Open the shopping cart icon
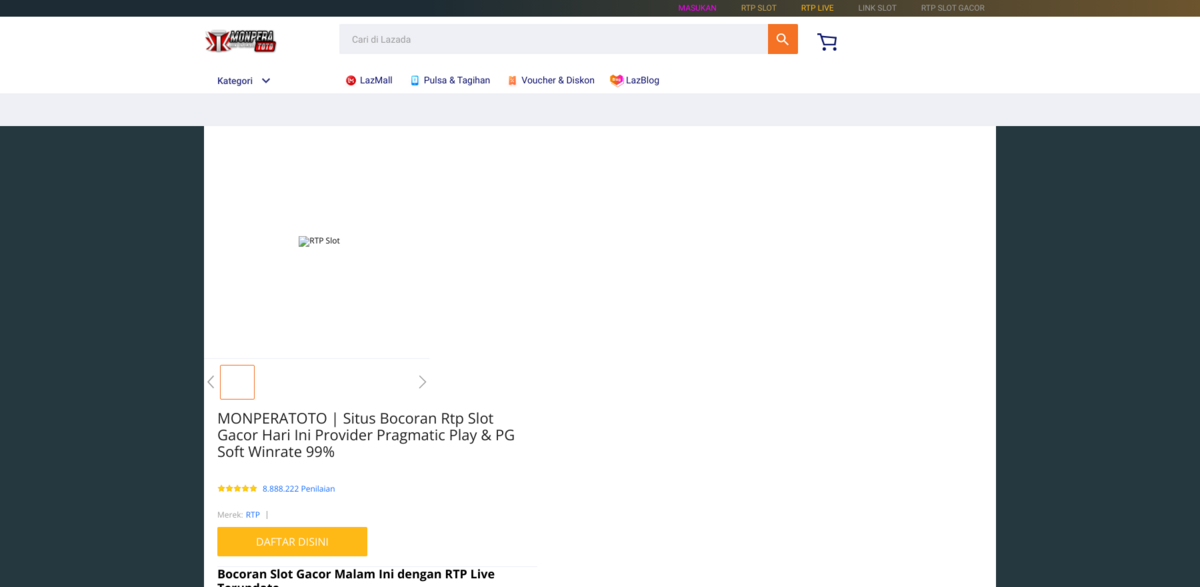The height and width of the screenshot is (587, 1200). pyautogui.click(x=827, y=41)
